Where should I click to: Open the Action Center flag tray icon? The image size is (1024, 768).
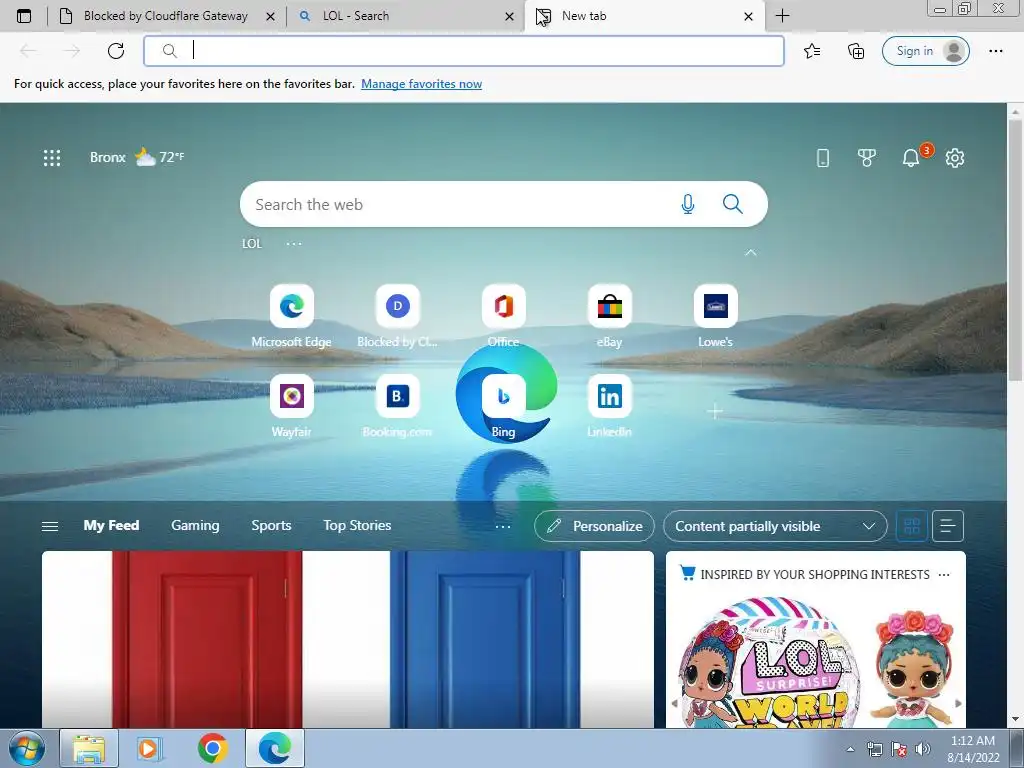coord(899,749)
